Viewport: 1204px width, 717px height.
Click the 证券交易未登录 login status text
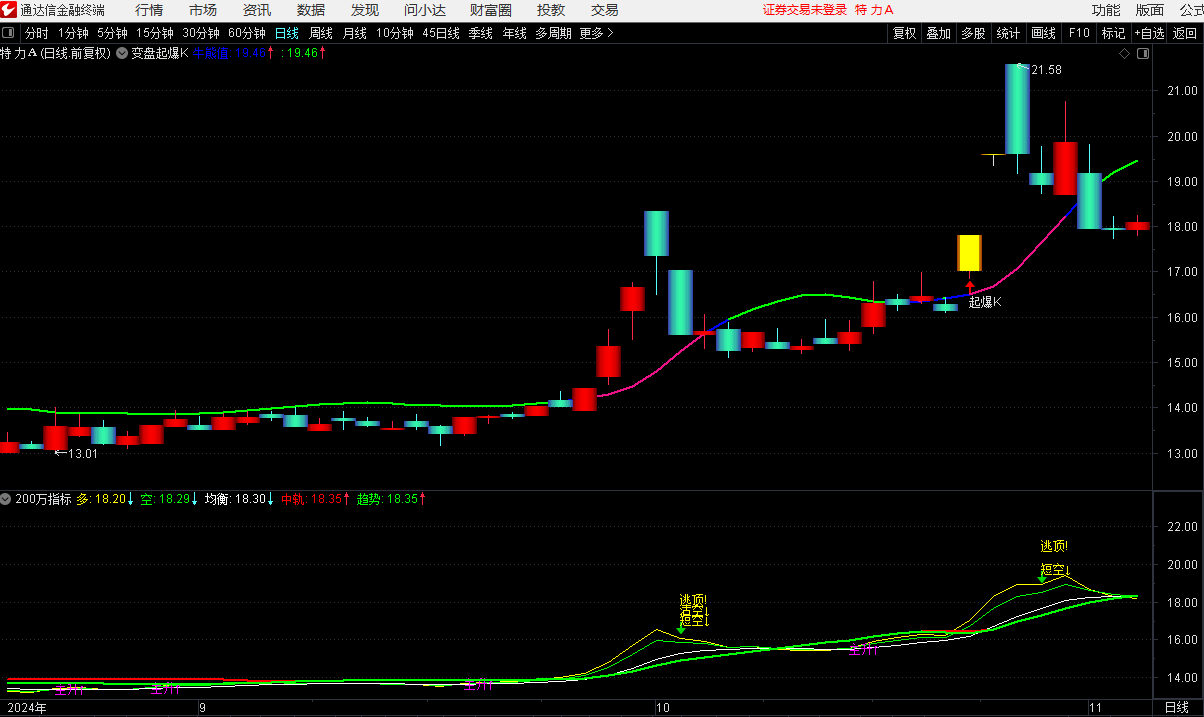(x=805, y=10)
